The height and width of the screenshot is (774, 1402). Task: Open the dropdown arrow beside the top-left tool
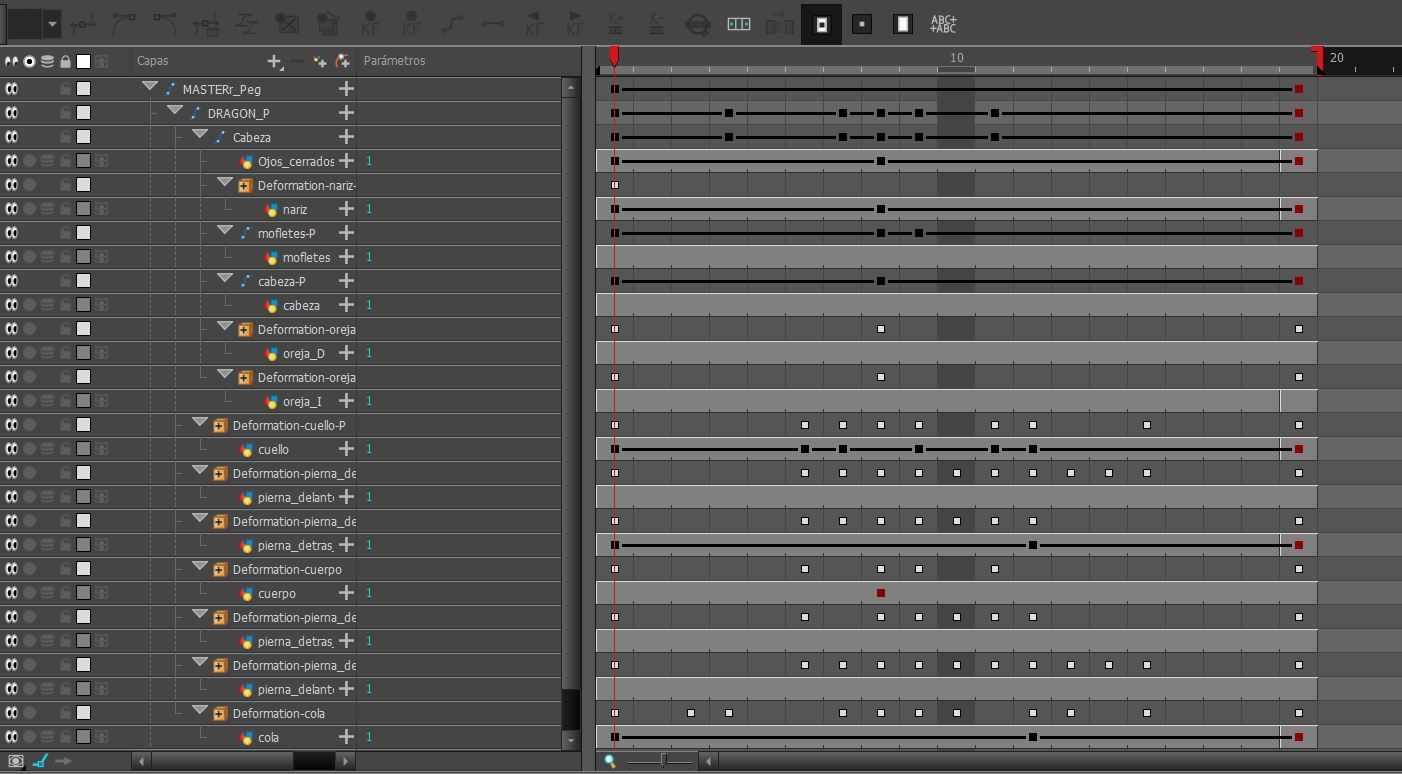point(52,23)
